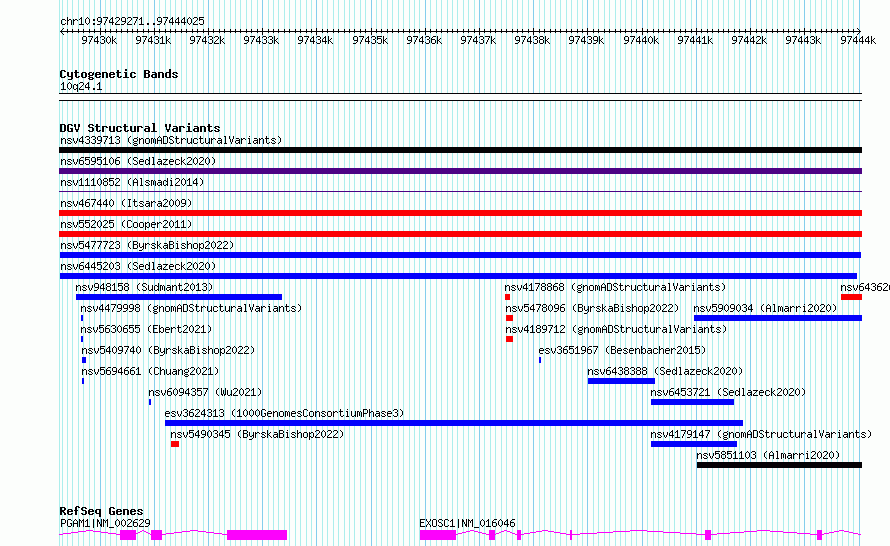Select the DGV Structural Variants track heading

pos(140,128)
